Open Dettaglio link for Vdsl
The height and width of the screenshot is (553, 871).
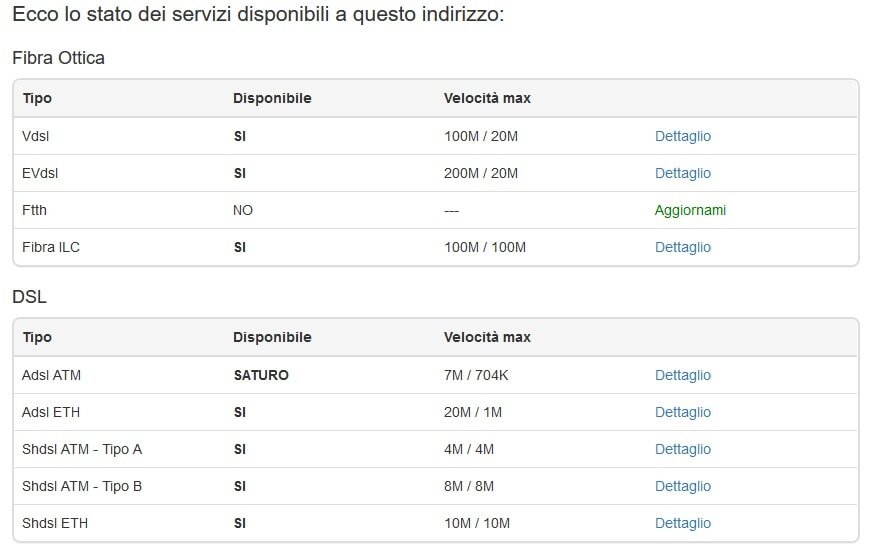[x=683, y=136]
